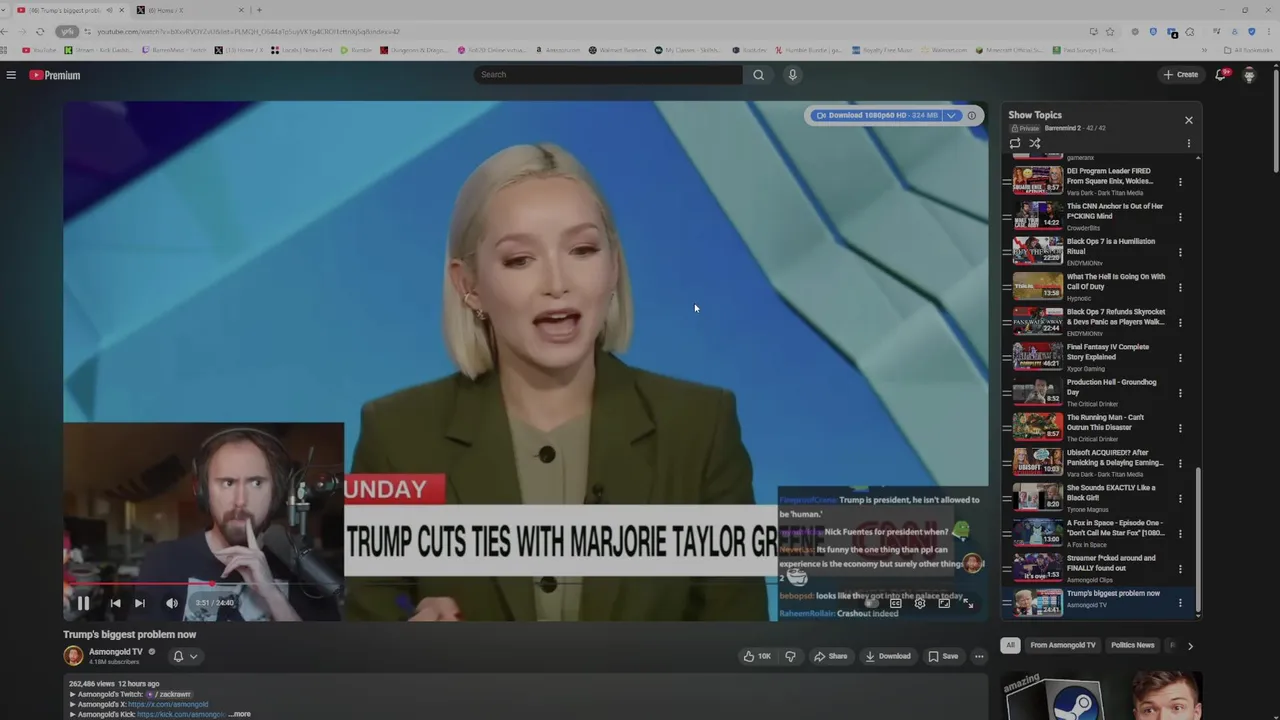1280x720 pixels.
Task: Click Download 1080p60 HD button over video
Action: [877, 116]
